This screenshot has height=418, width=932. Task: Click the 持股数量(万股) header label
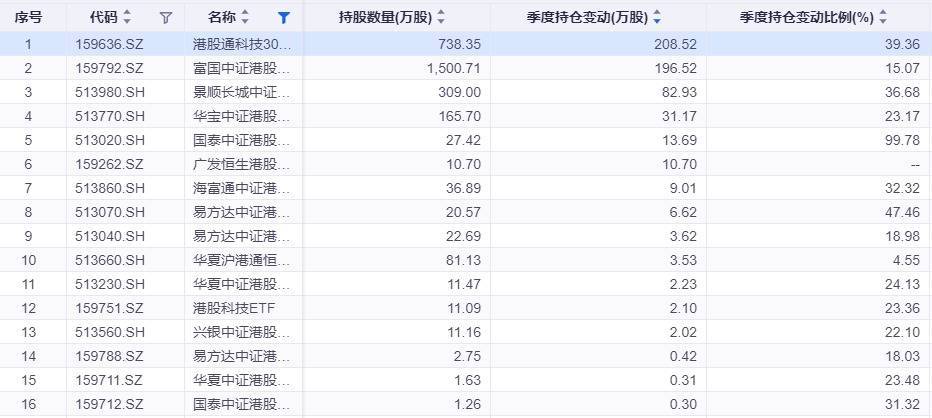[386, 18]
